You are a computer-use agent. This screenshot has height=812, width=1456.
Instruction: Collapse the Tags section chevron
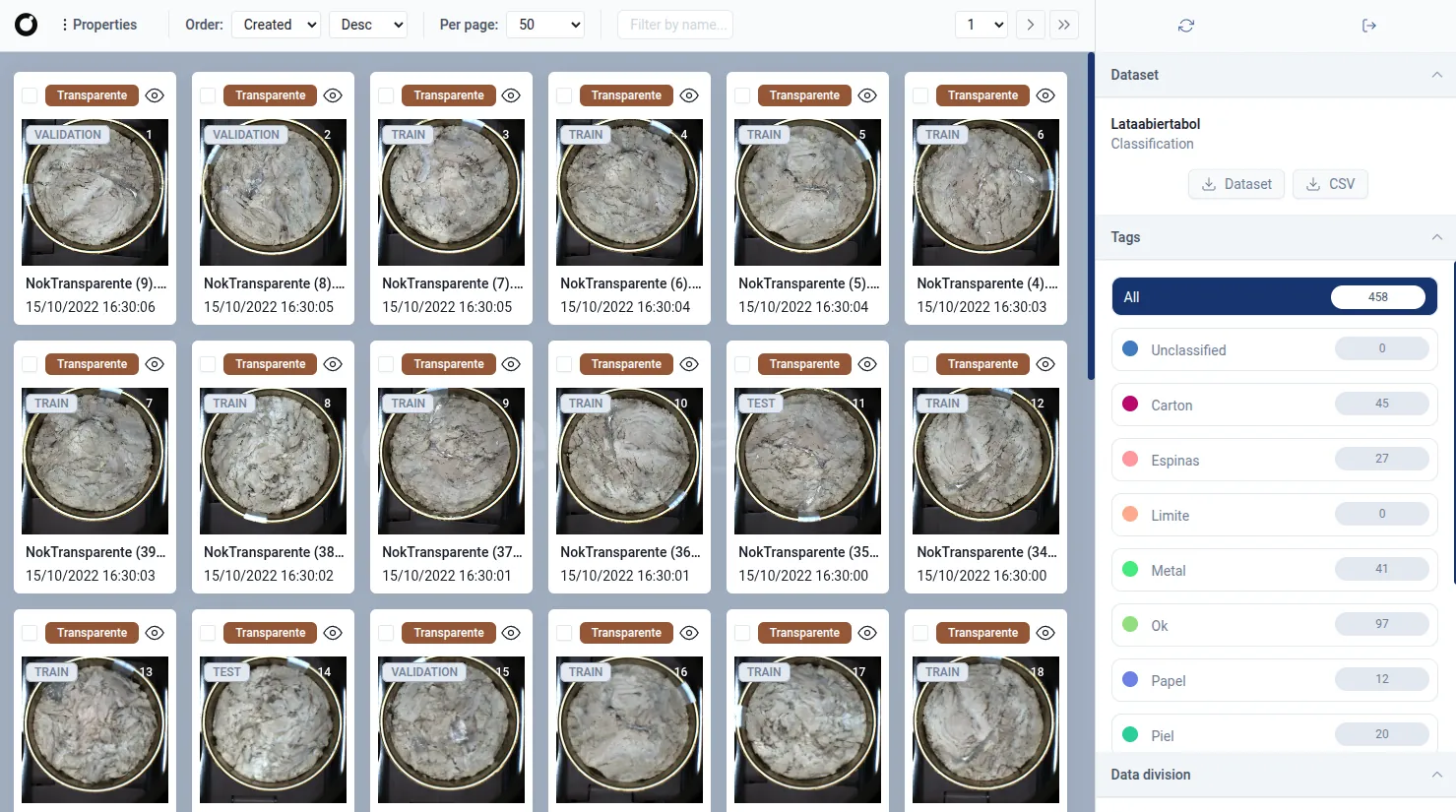(x=1436, y=237)
